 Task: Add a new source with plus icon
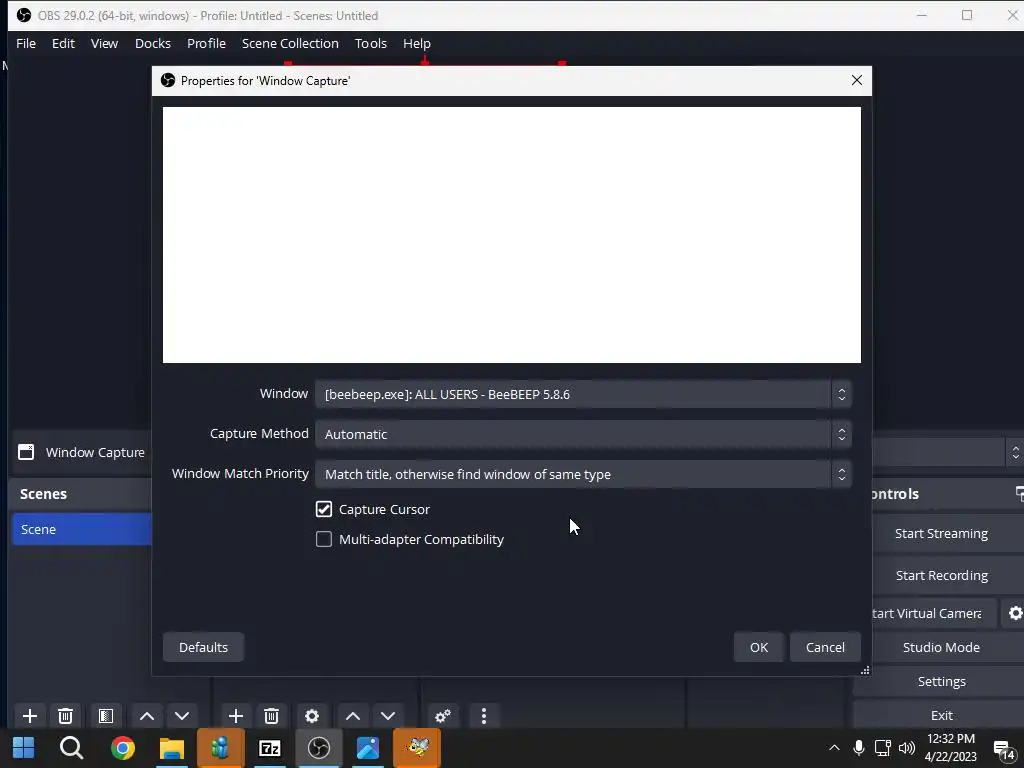click(x=236, y=716)
